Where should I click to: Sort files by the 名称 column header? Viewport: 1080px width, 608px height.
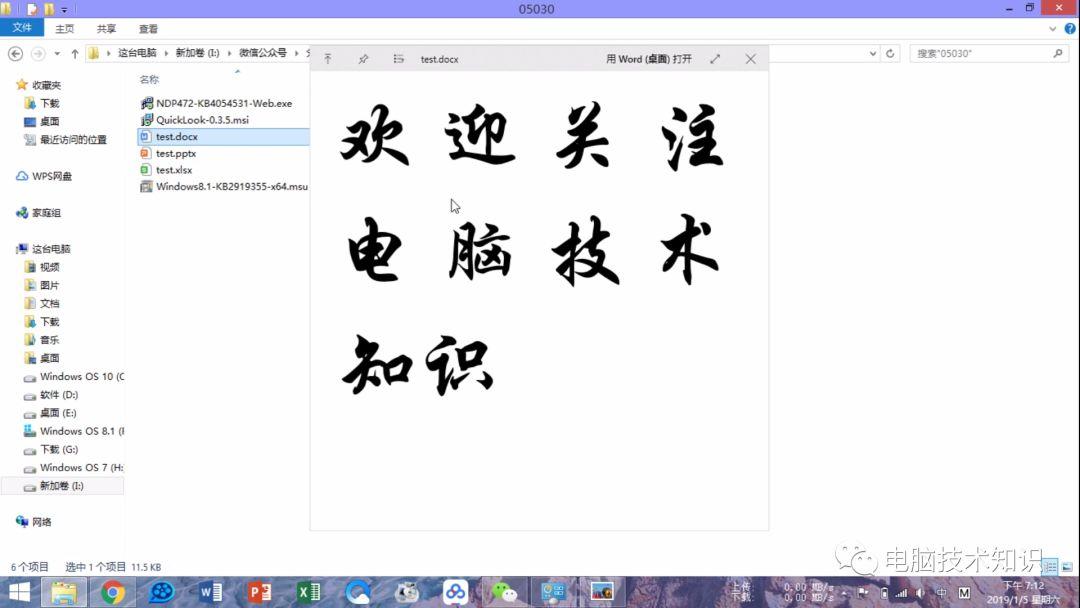149,79
